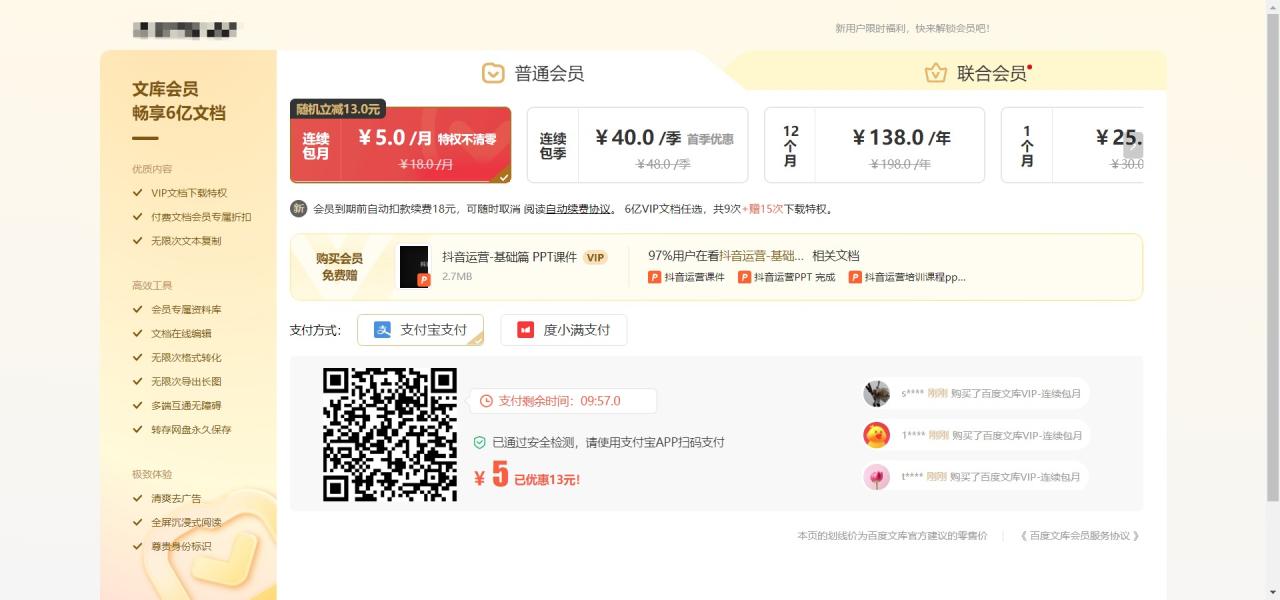Image resolution: width=1280 pixels, height=600 pixels.
Task: Show more plans with the right arrow
Action: coord(1133,145)
